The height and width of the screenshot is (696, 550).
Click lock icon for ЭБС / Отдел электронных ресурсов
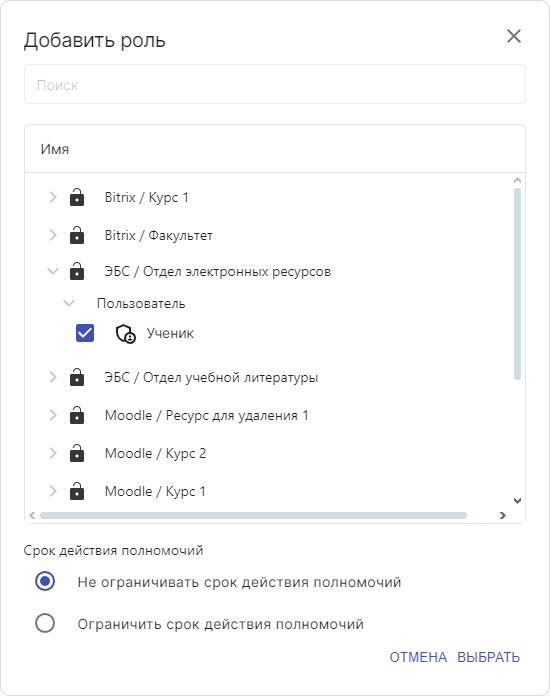coord(77,271)
